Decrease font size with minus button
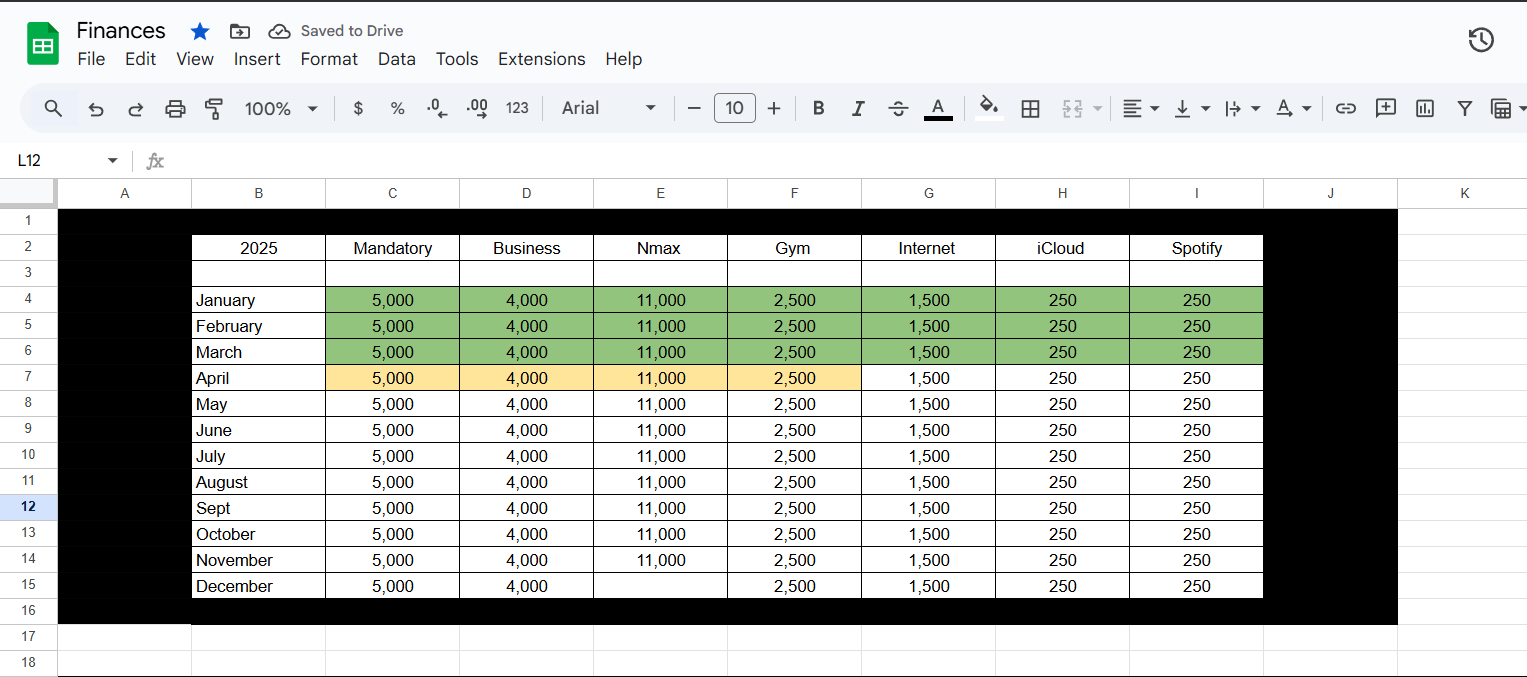 [694, 108]
